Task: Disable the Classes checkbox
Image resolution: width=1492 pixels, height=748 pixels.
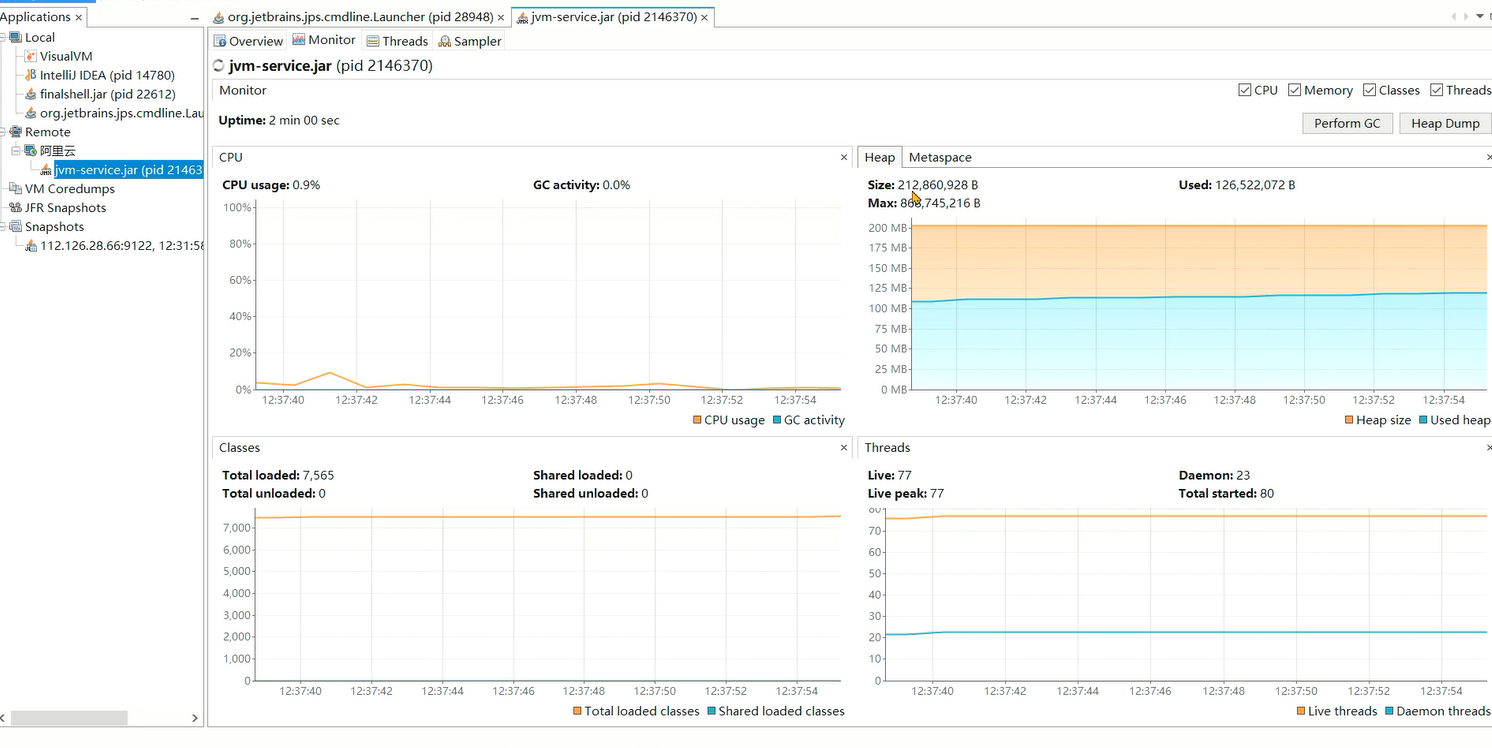Action: click(x=1369, y=90)
